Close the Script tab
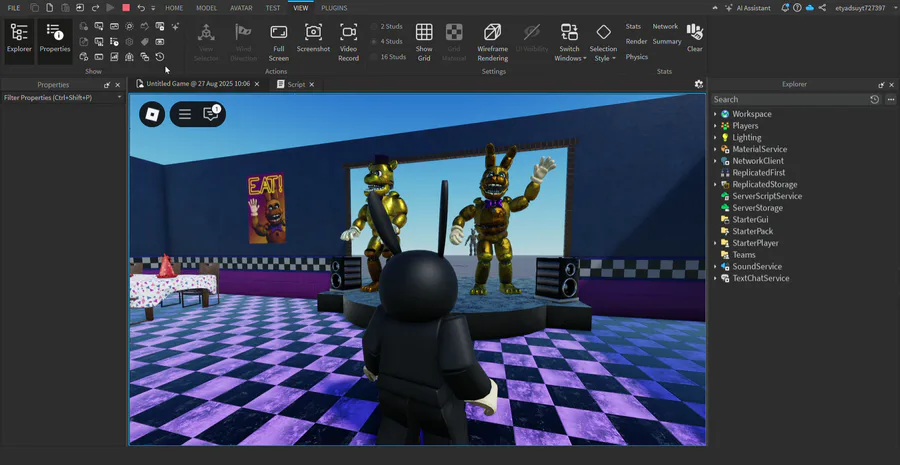Image resolution: width=900 pixels, height=465 pixels. click(x=312, y=84)
